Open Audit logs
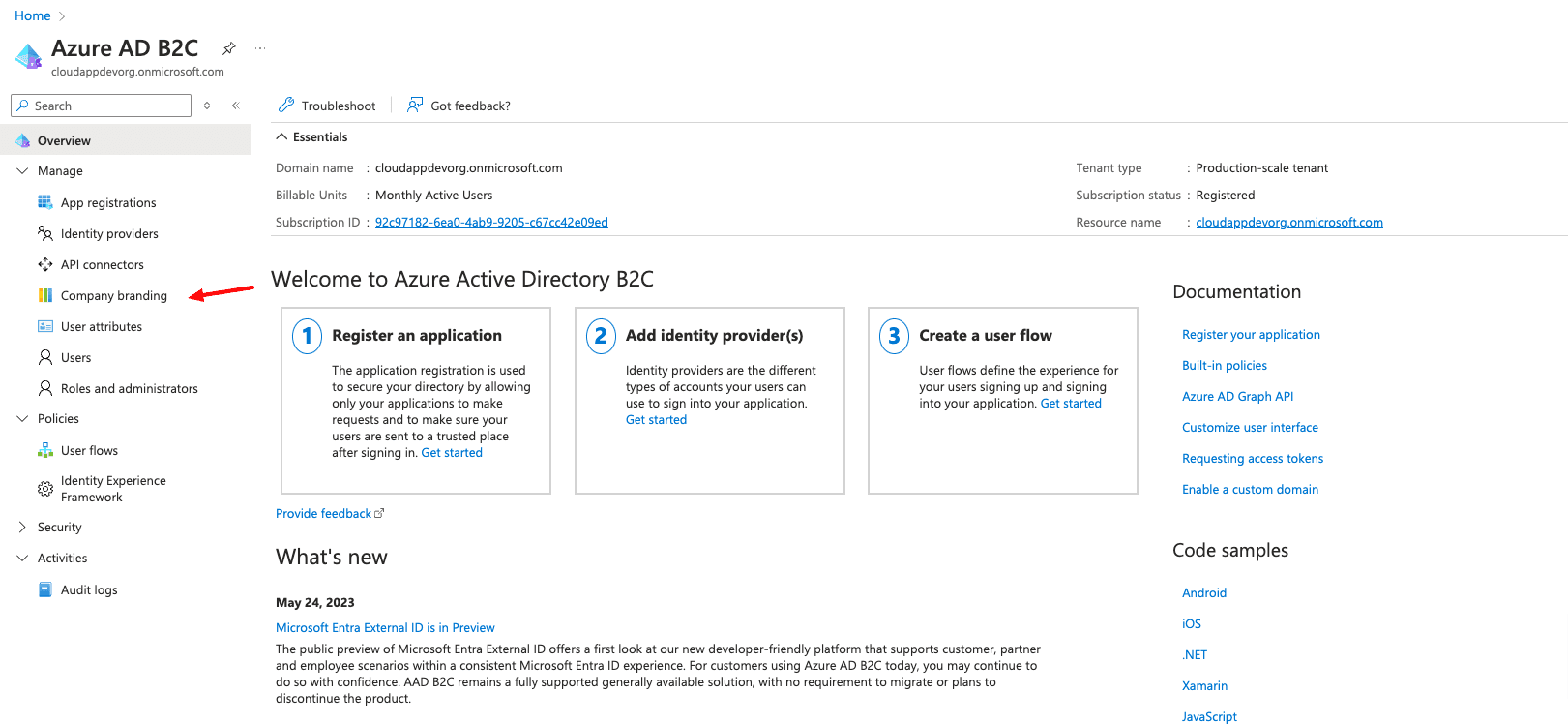The width and height of the screenshot is (1568, 725). pyautogui.click(x=89, y=589)
